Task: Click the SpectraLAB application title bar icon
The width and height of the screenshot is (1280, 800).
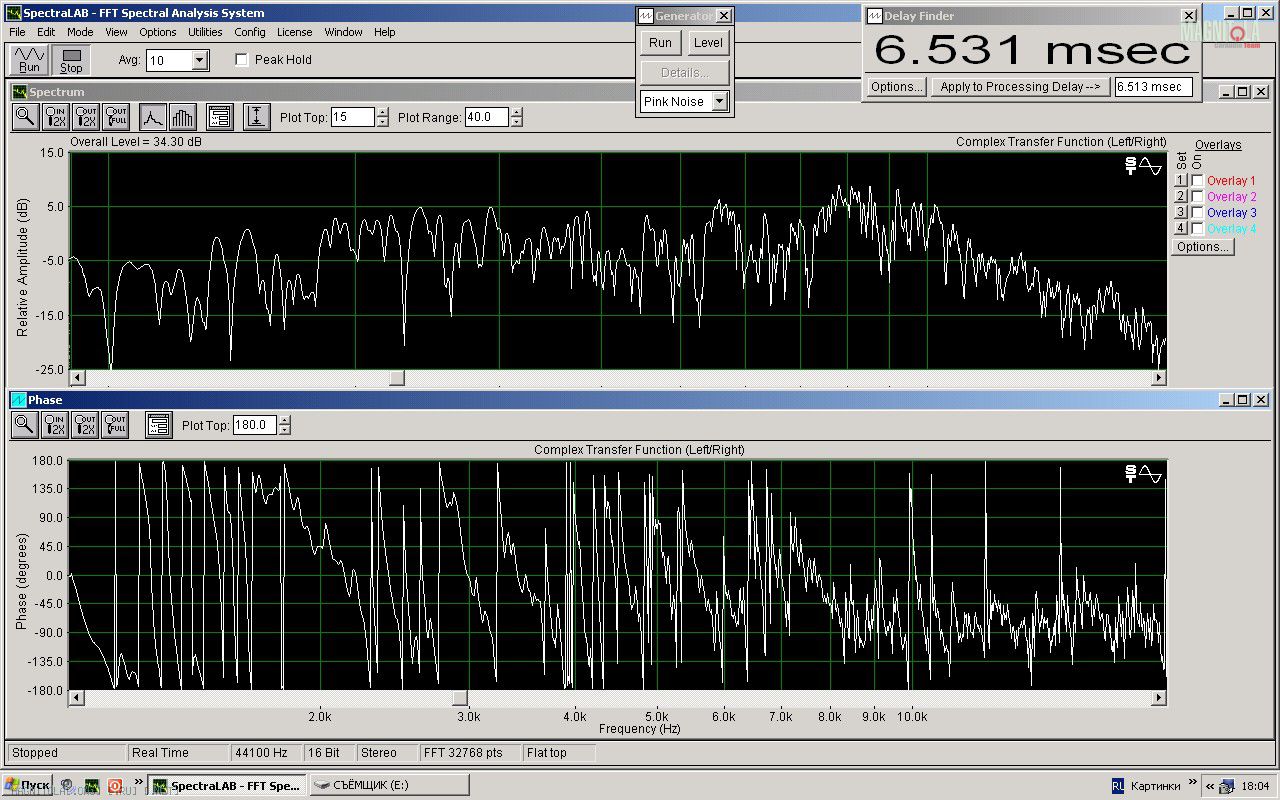Action: click(x=13, y=13)
